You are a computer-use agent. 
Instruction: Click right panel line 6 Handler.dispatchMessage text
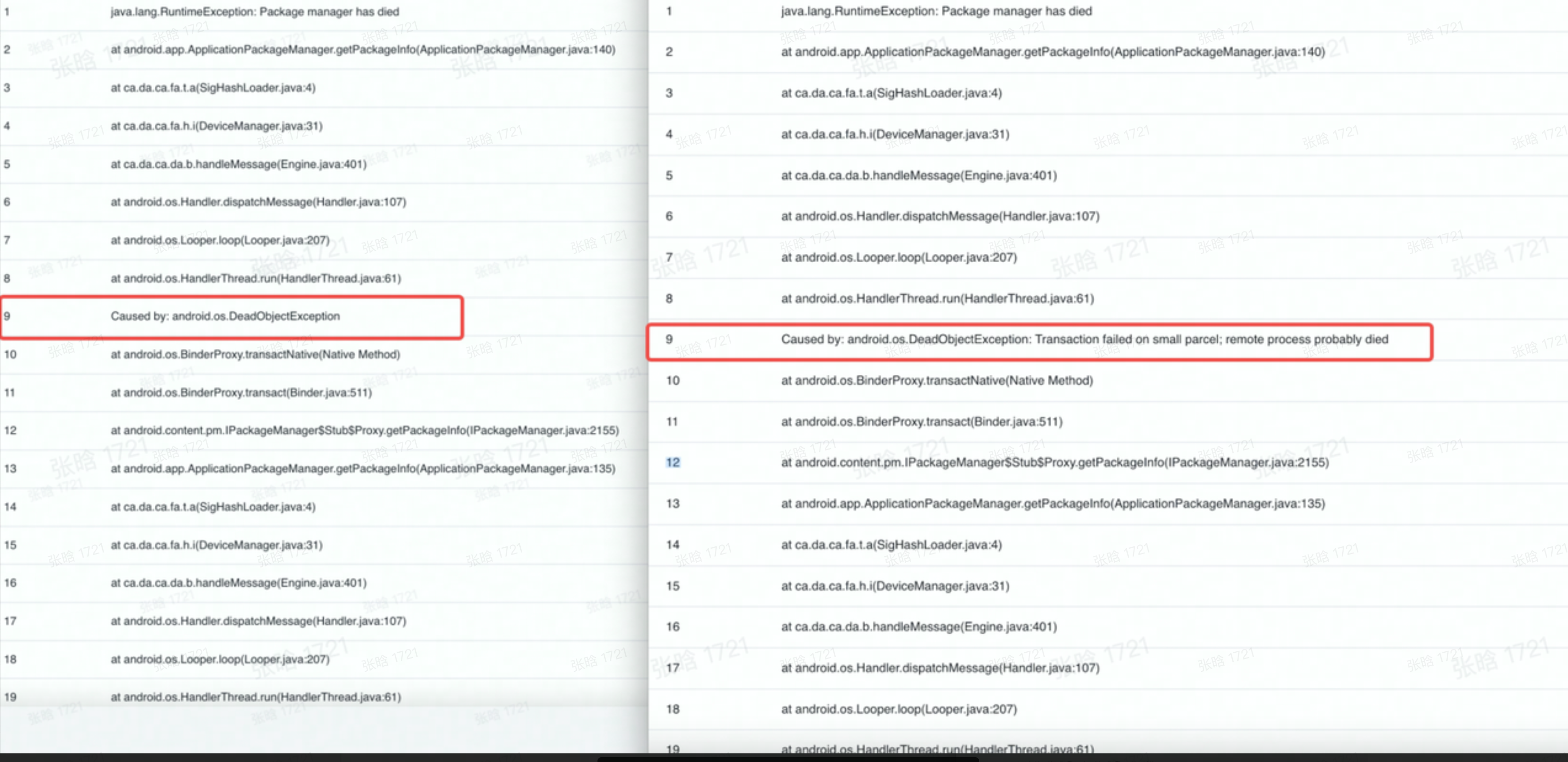940,216
